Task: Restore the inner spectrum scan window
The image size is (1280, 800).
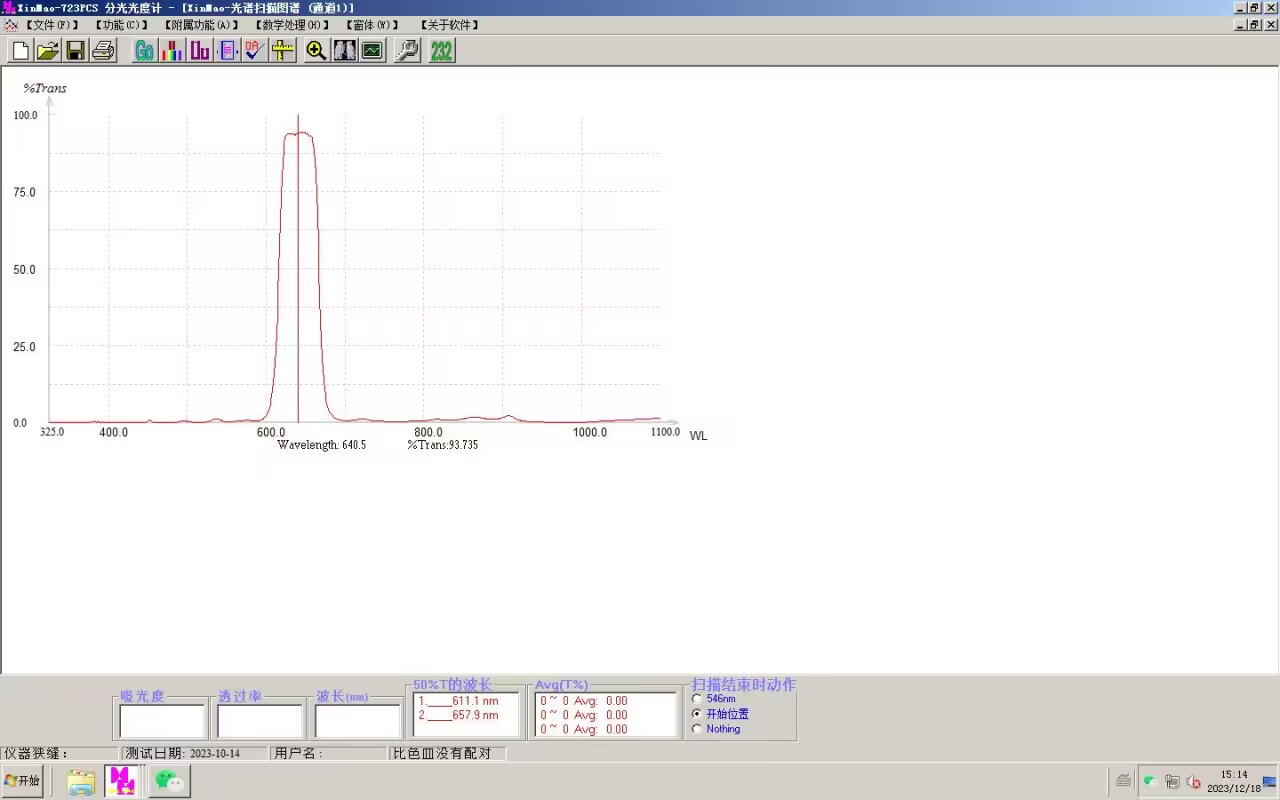Action: pyautogui.click(x=1254, y=25)
